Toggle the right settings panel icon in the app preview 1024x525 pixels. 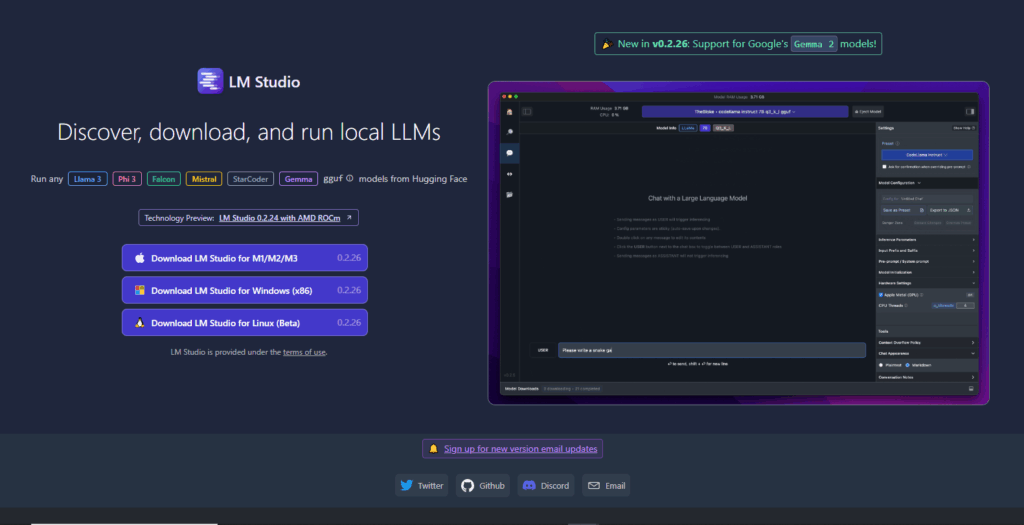[970, 112]
